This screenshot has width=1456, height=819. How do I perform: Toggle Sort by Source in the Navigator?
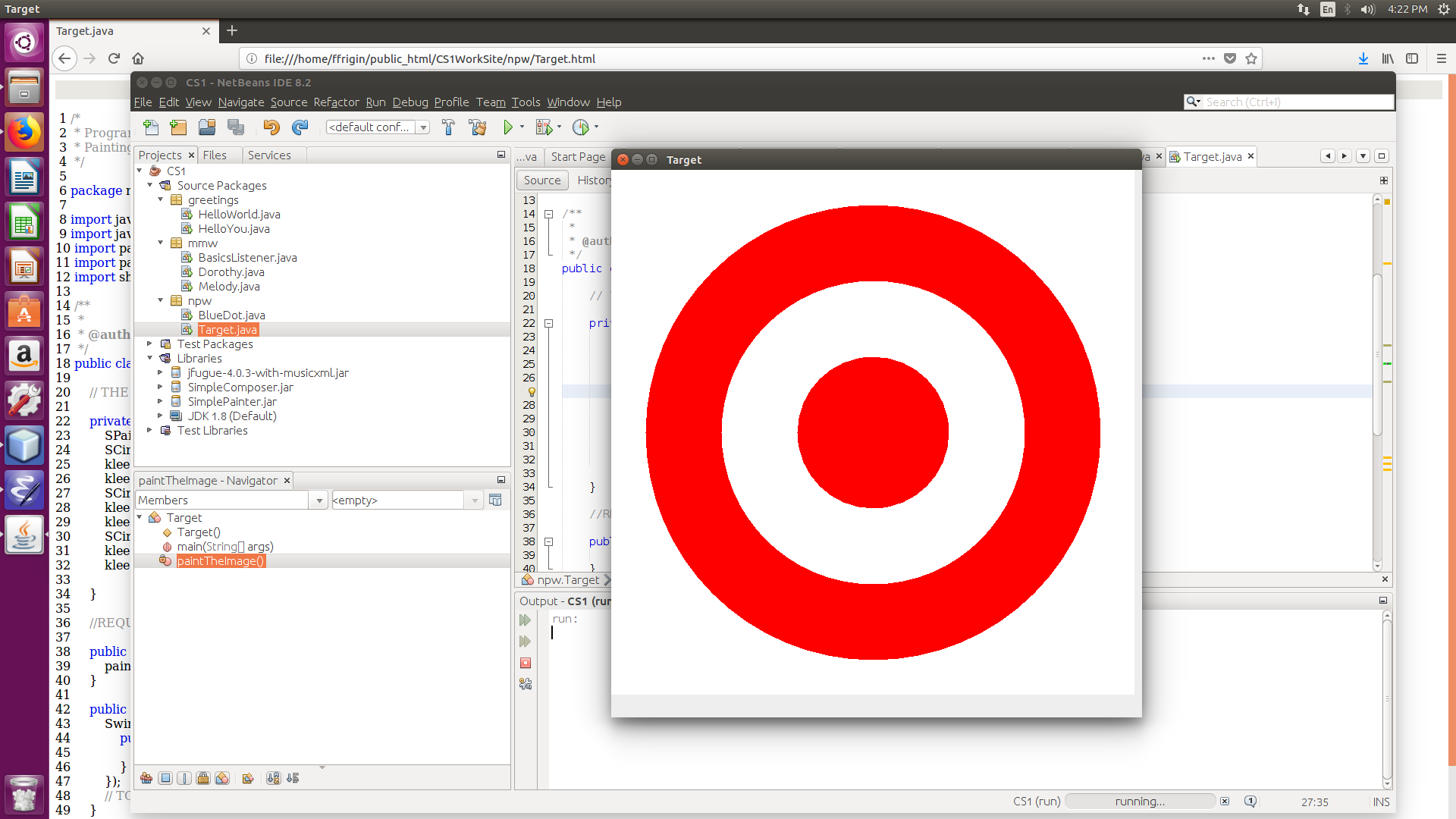pos(293,778)
